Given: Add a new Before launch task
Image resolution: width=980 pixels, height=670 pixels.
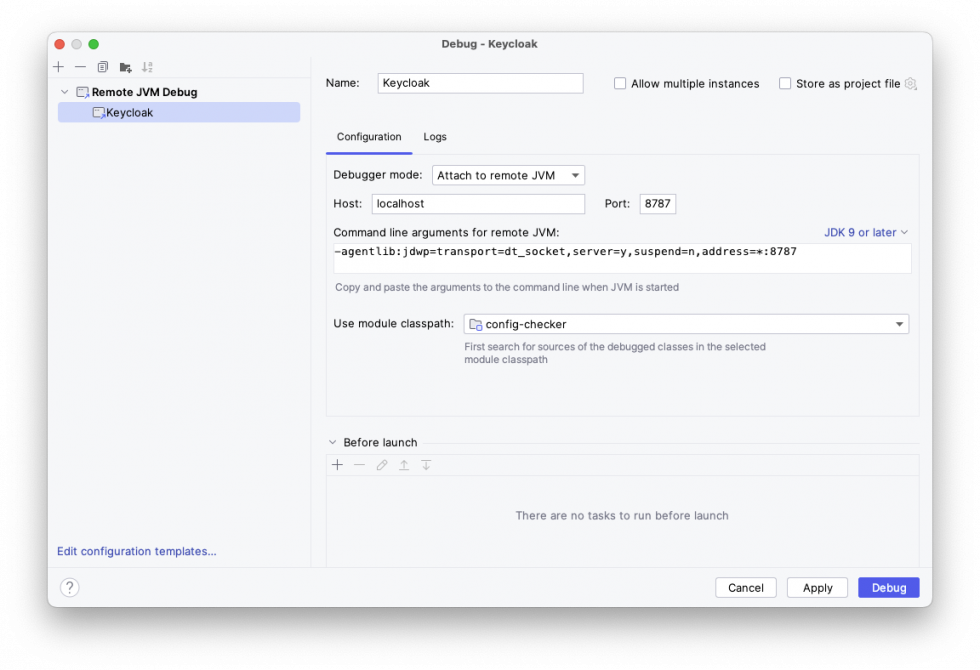Looking at the screenshot, I should coord(337,464).
